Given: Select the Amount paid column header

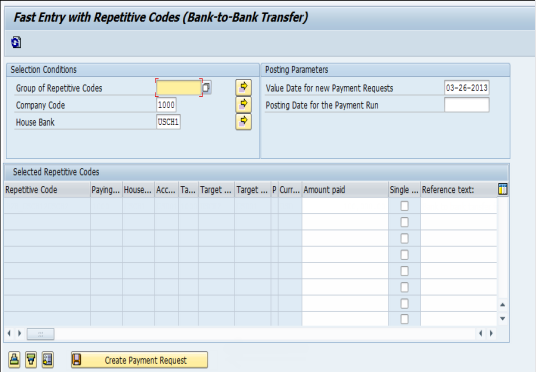Looking at the screenshot, I should click(345, 190).
